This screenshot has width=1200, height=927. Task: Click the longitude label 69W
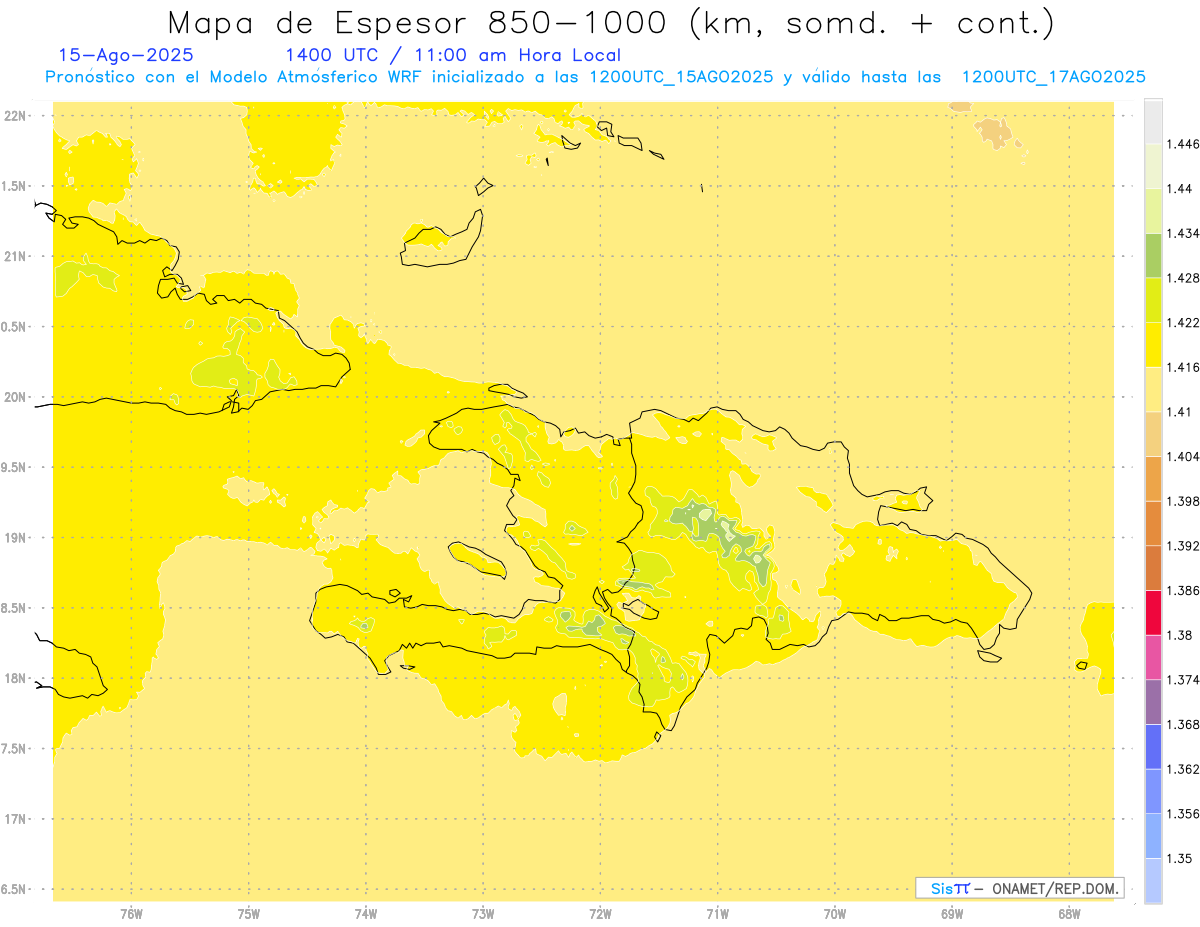[x=952, y=913]
